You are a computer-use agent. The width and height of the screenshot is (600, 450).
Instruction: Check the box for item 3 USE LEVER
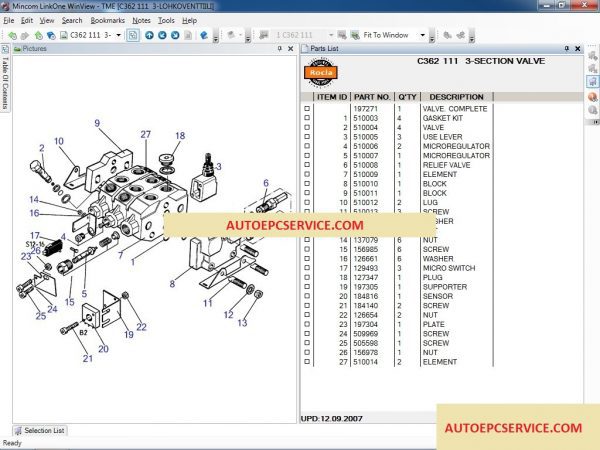pos(307,137)
